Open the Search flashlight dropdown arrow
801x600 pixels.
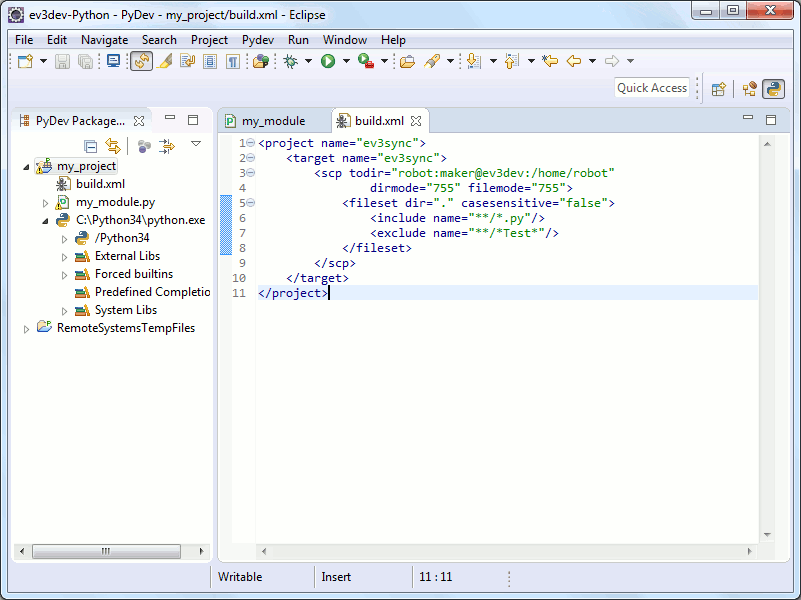coord(450,61)
